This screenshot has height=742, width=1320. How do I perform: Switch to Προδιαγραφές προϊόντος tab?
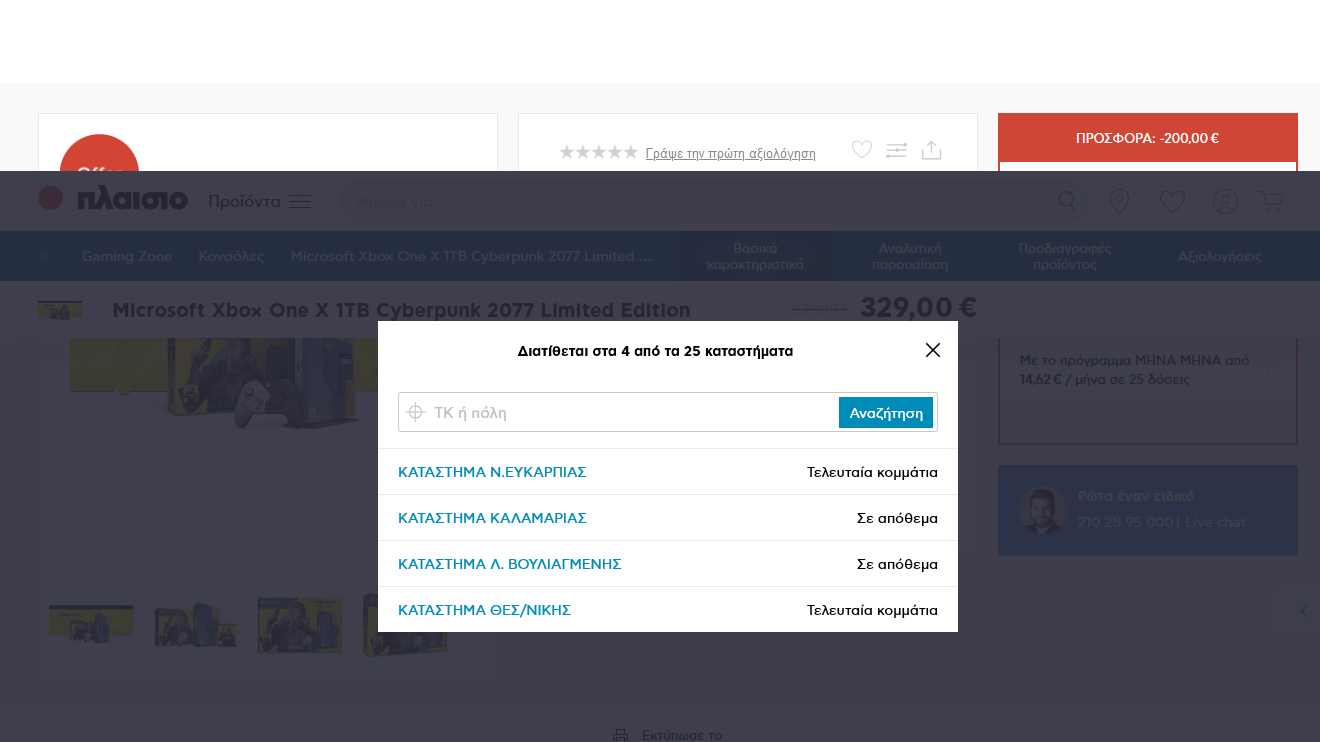click(1065, 256)
